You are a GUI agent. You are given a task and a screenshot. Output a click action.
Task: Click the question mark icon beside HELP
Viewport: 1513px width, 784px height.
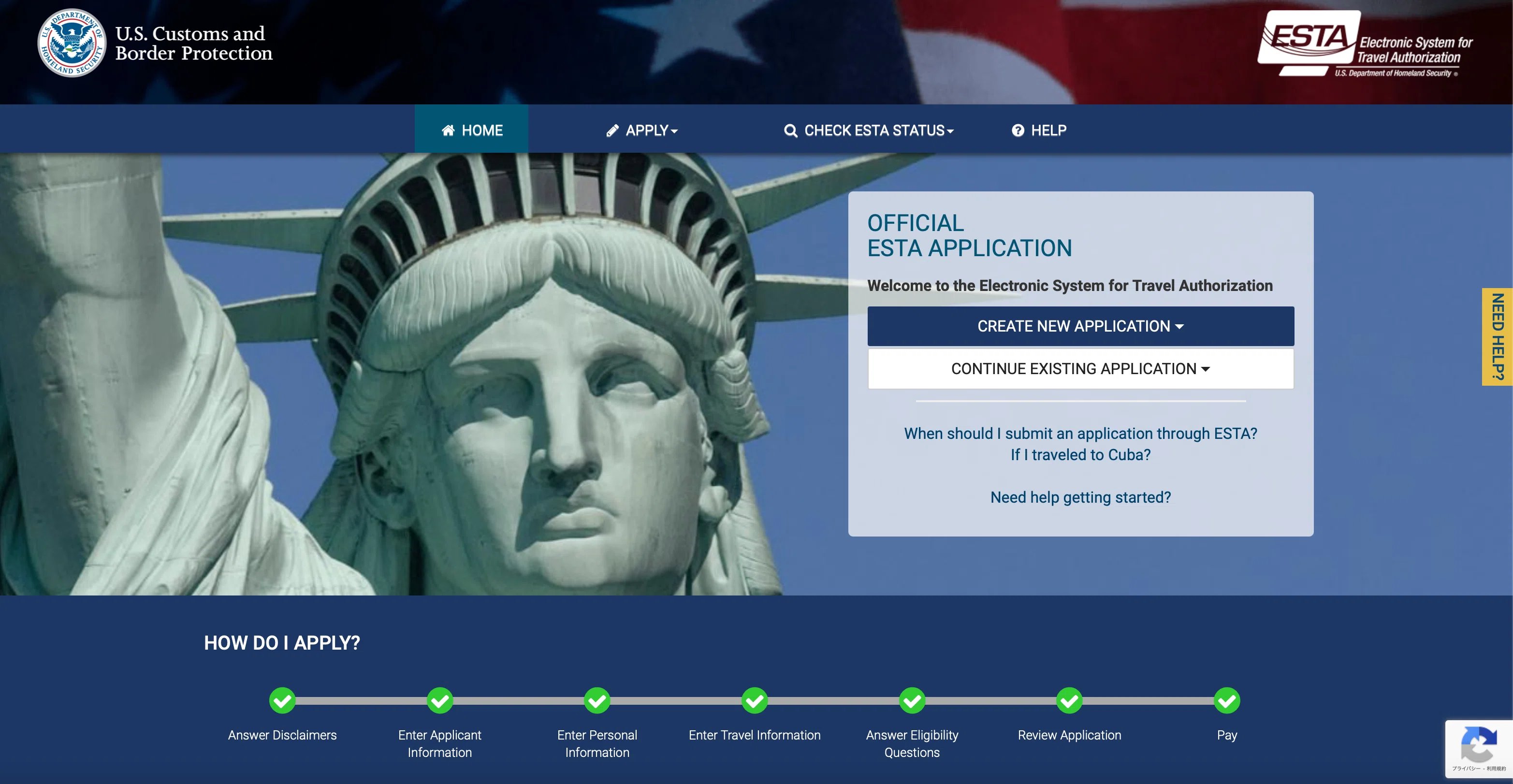[1018, 131]
